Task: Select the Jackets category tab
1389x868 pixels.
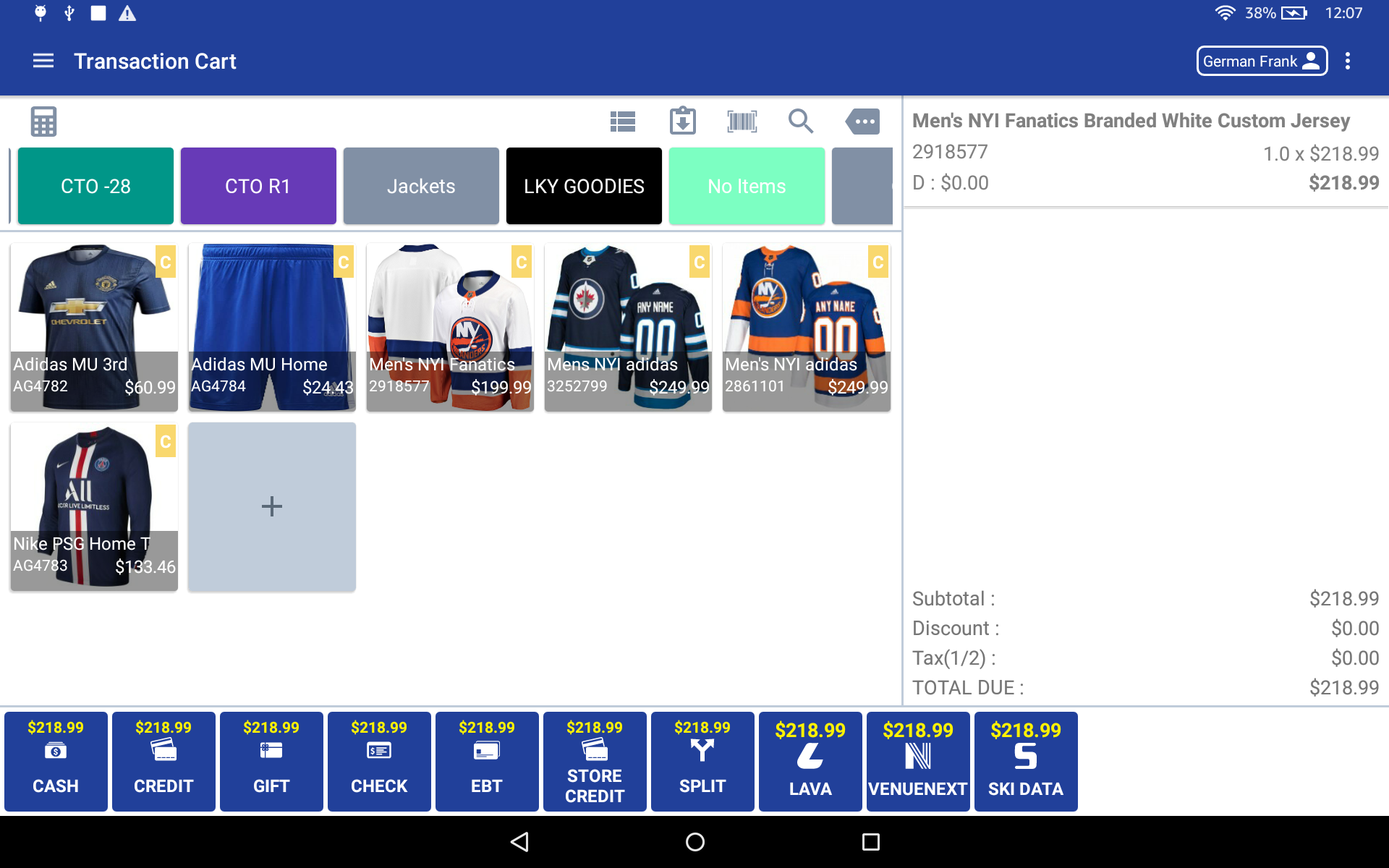Action: pyautogui.click(x=421, y=186)
